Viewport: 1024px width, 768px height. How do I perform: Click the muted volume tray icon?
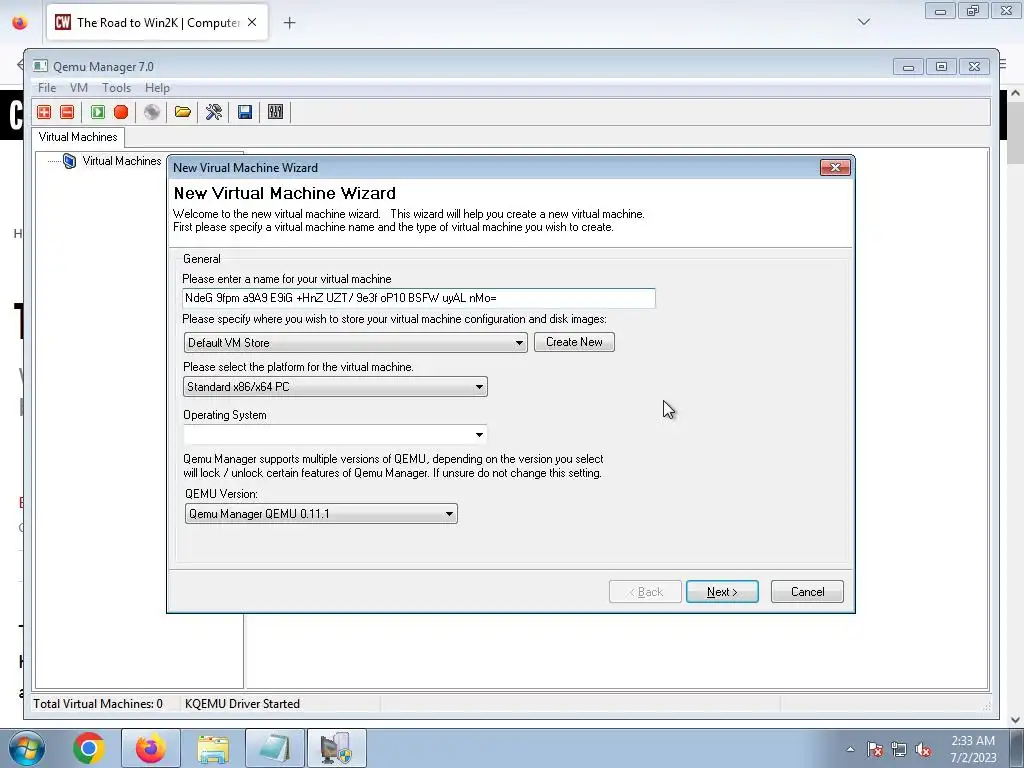pyautogui.click(x=923, y=750)
